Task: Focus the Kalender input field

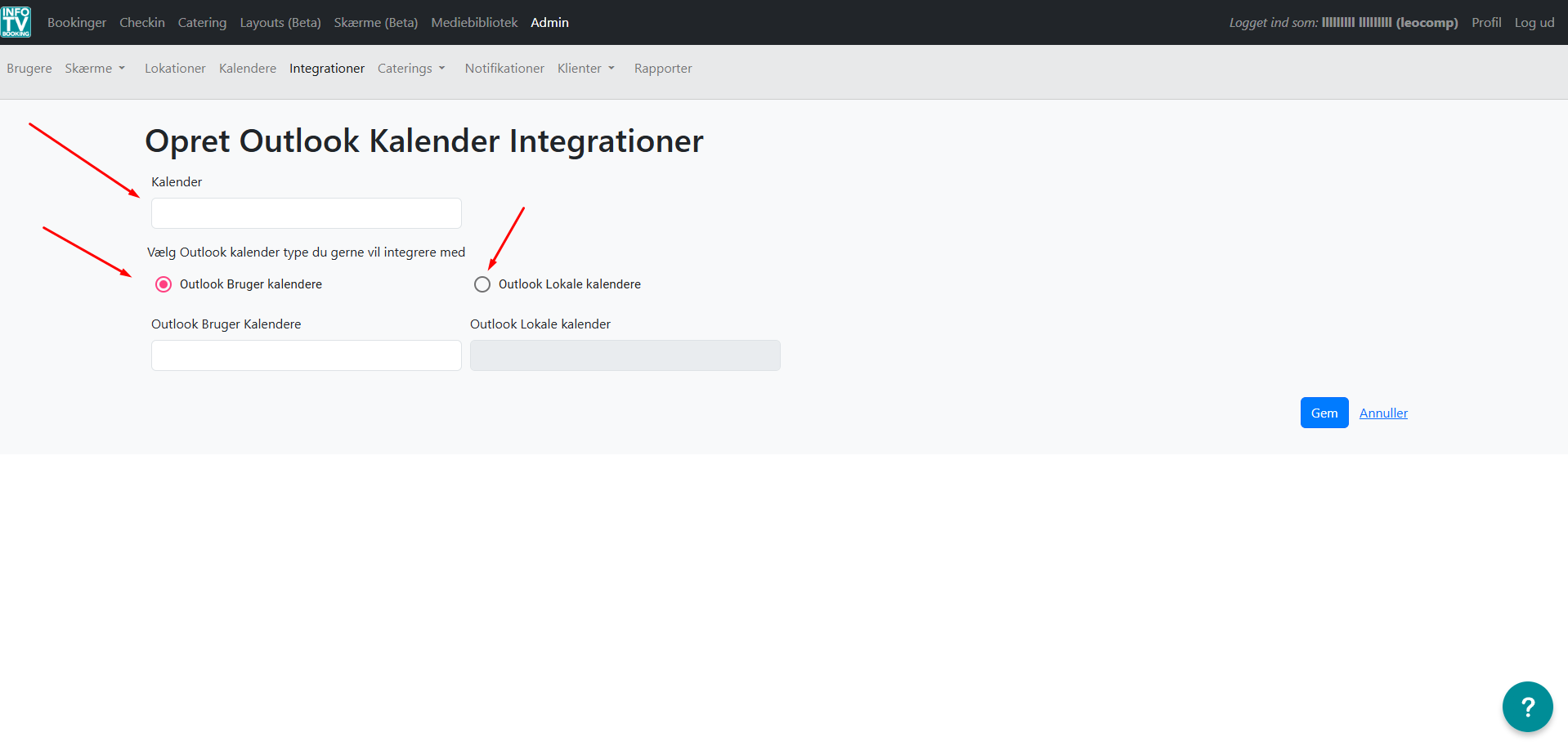Action: pos(307,213)
